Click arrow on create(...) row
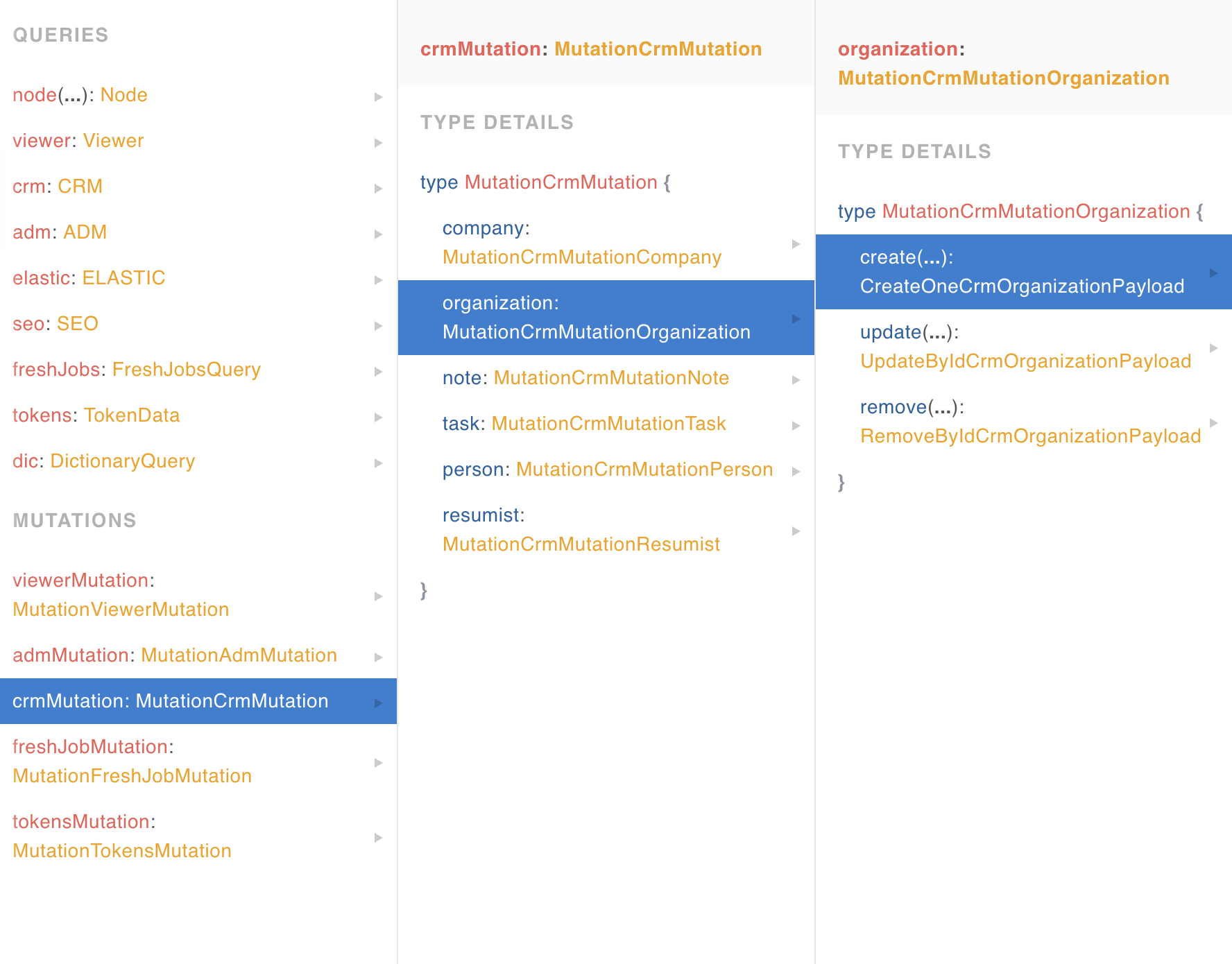 1213,273
